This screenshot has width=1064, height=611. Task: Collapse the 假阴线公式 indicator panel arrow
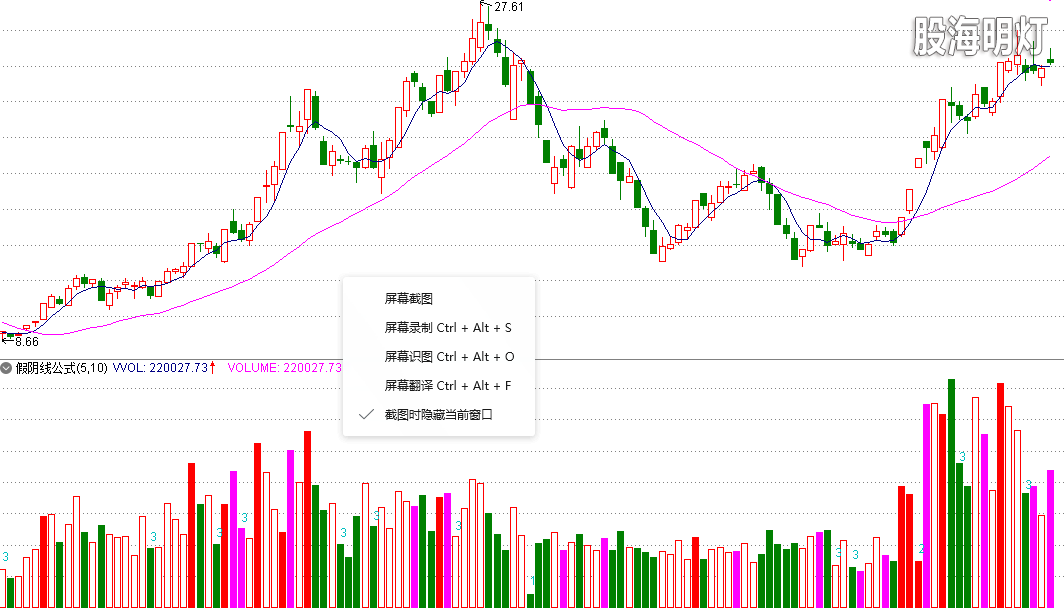(6, 368)
